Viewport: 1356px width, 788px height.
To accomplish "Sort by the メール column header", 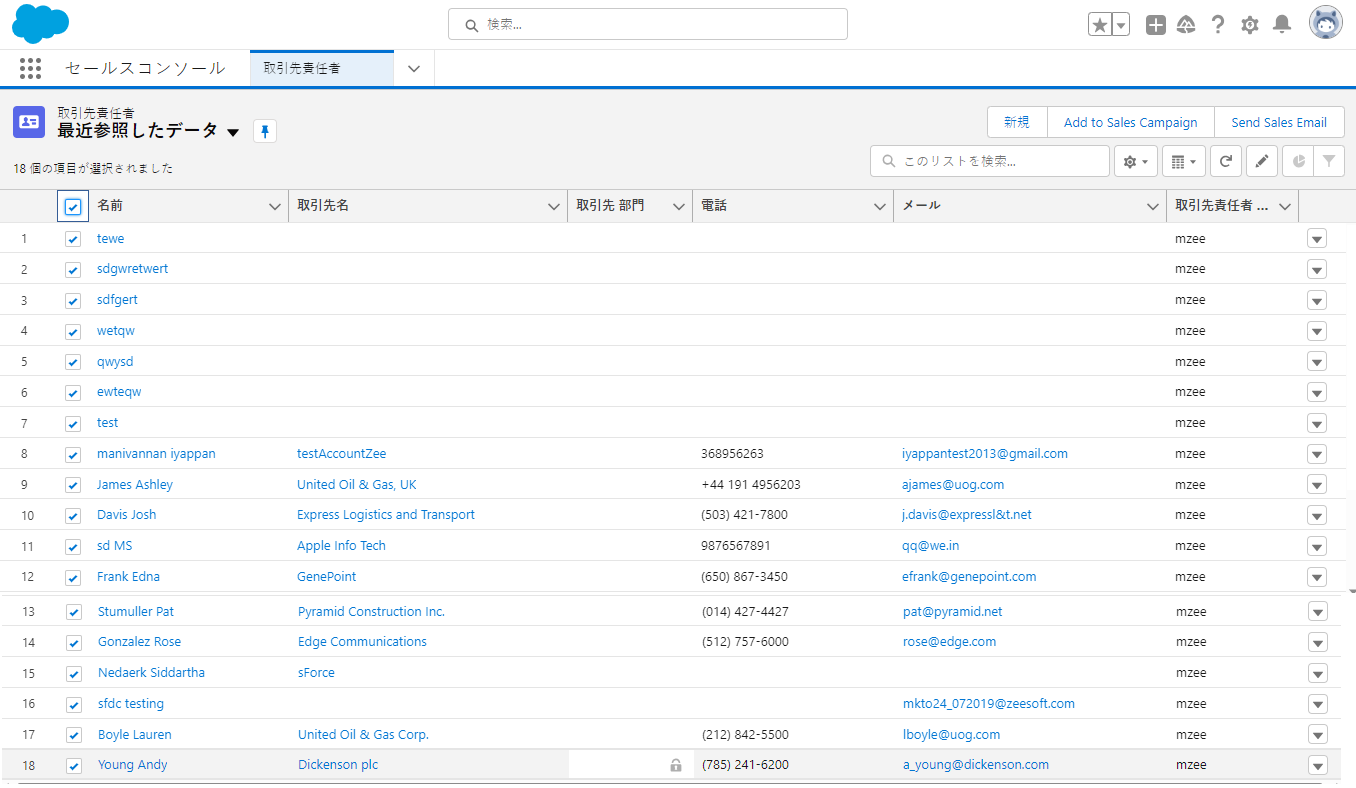I will (x=922, y=206).
